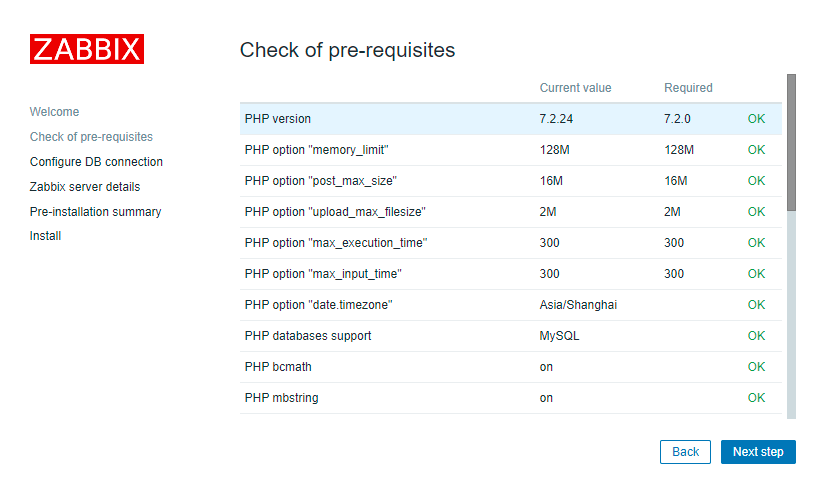826x480 pixels.
Task: Open Pre-installation summary step
Action: point(95,212)
